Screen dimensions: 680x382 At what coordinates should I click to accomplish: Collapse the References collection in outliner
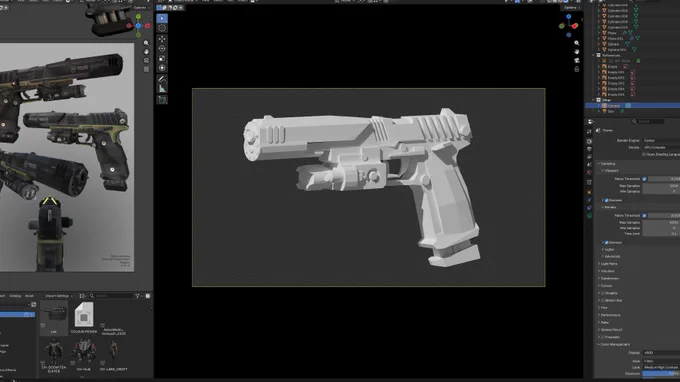594,56
